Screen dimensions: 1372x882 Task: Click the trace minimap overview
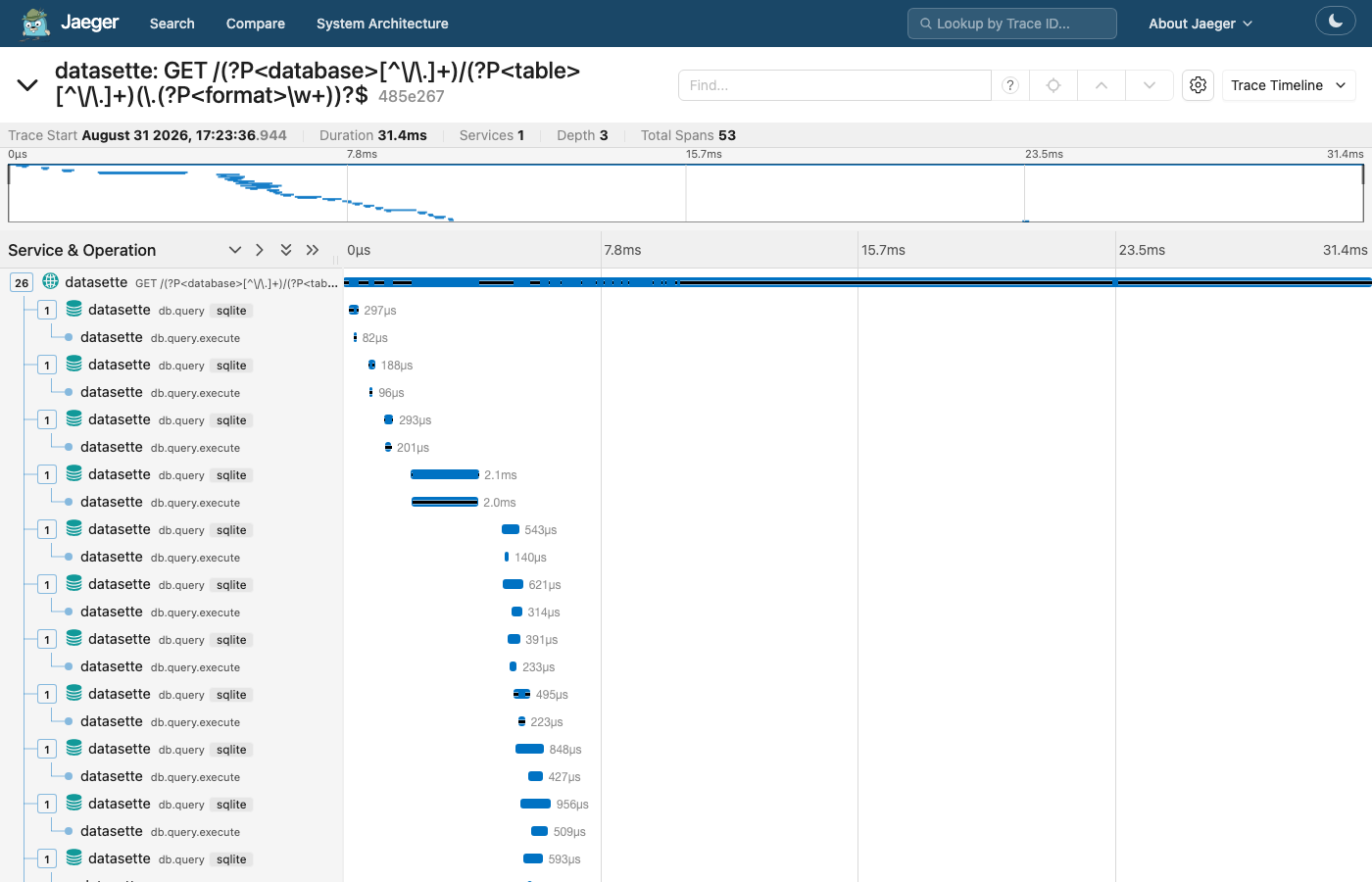click(x=686, y=193)
